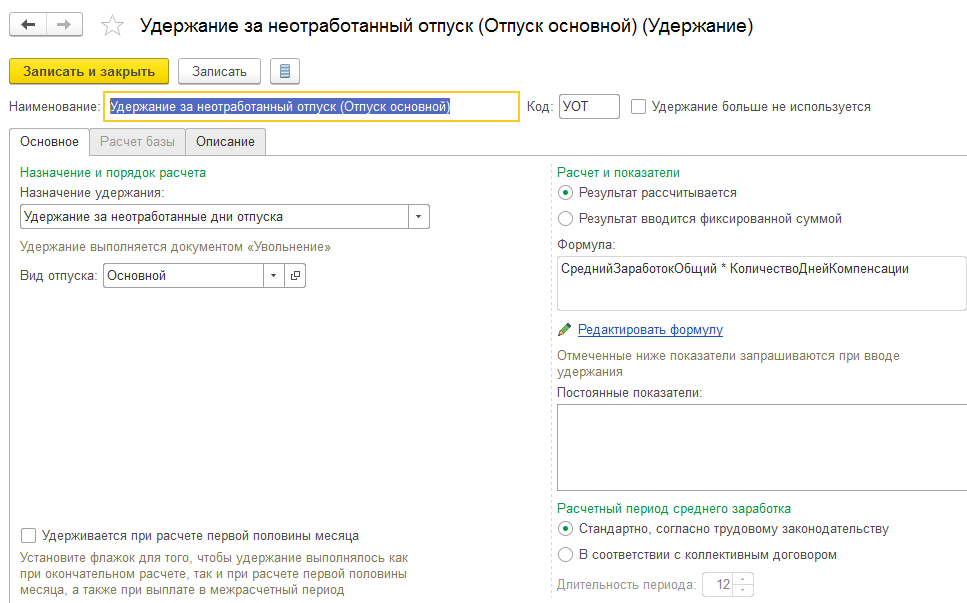The image size is (967, 603).
Task: Open the Вид отпуска item with the open-form icon
Action: [295, 276]
